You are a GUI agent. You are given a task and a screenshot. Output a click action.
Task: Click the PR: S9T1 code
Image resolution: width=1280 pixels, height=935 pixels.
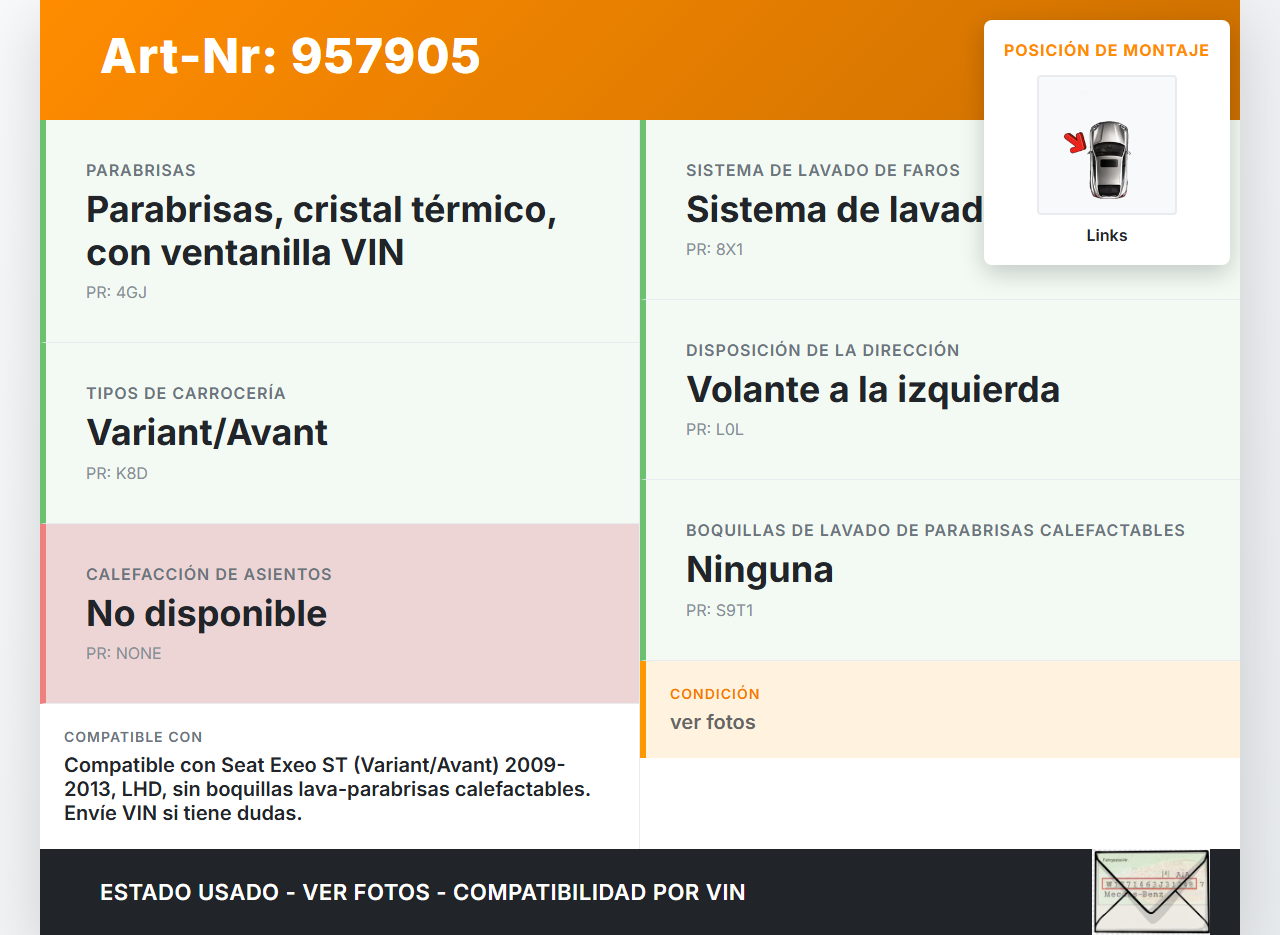(720, 610)
